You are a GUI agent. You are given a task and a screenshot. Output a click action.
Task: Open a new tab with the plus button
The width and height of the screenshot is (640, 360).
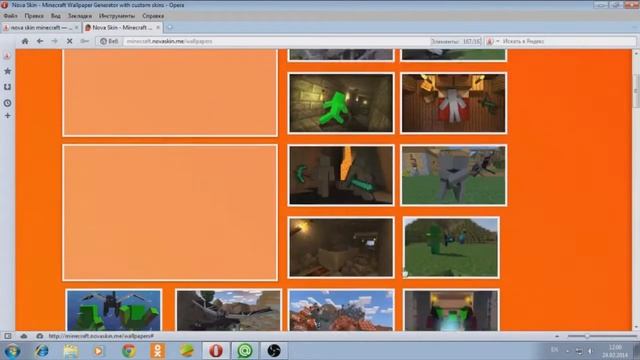tap(170, 27)
